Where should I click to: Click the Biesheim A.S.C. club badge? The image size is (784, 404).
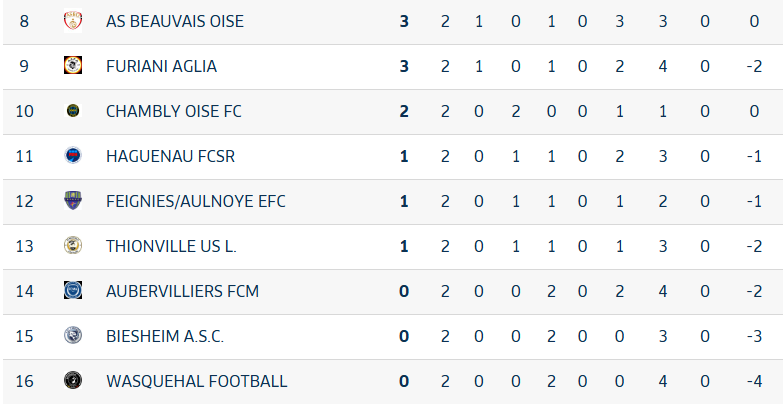pos(73,336)
